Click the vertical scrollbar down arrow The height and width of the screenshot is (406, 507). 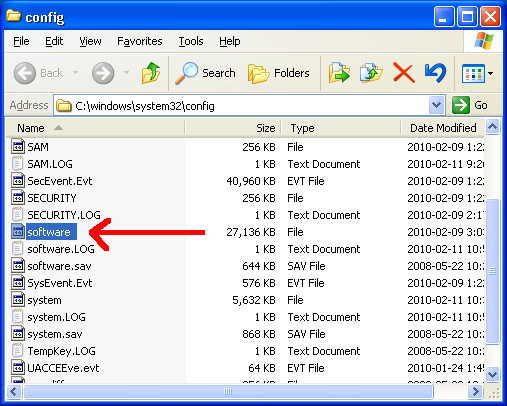492,374
